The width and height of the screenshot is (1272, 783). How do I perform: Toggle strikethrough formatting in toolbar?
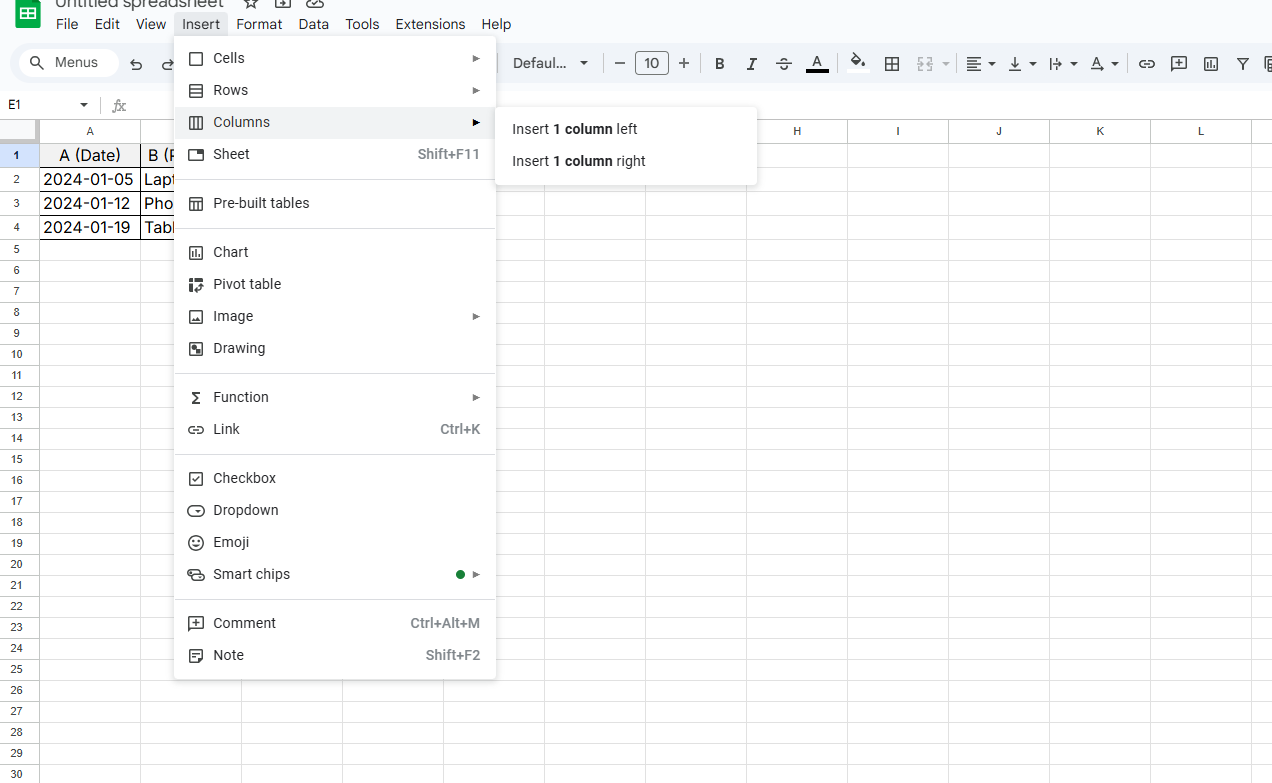(784, 63)
